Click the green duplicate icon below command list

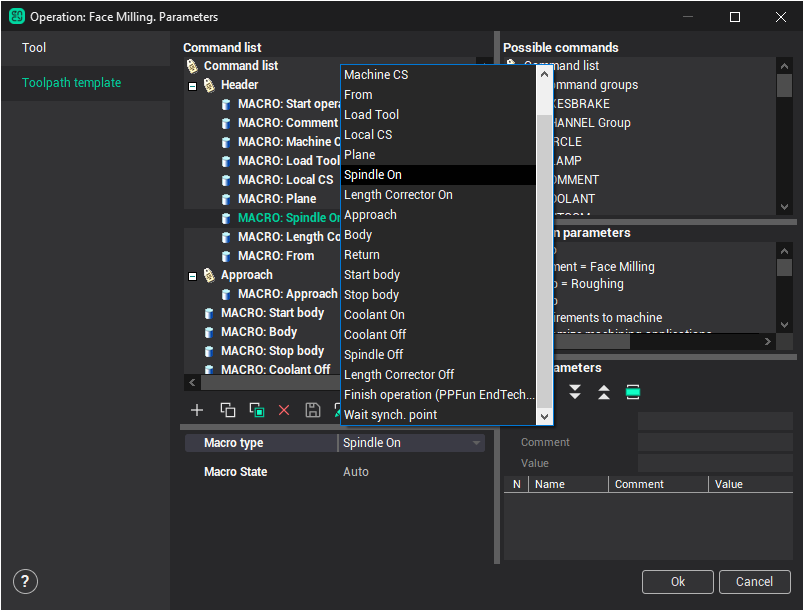pos(256,410)
